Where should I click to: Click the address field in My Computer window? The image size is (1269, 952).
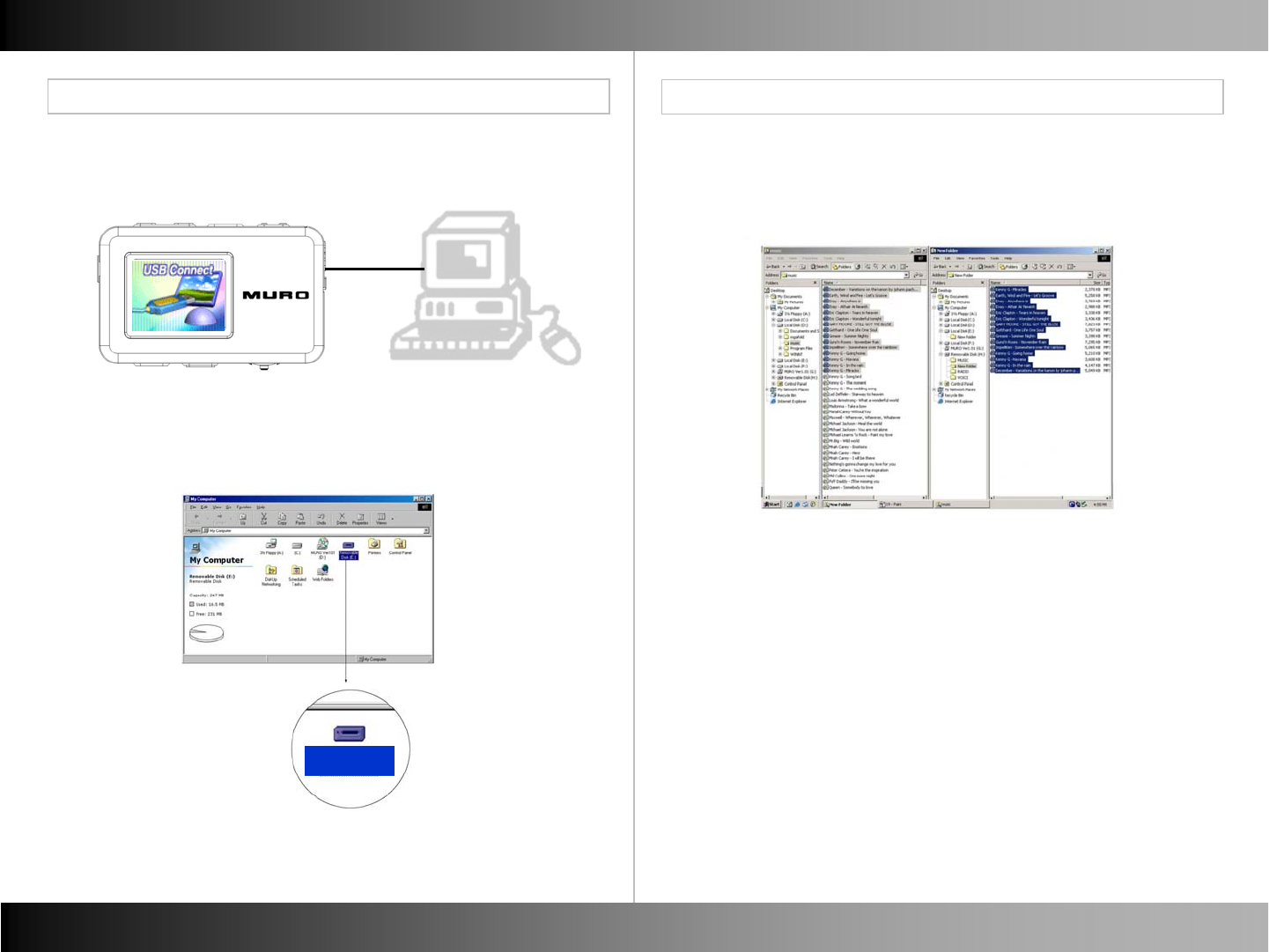[x=314, y=531]
